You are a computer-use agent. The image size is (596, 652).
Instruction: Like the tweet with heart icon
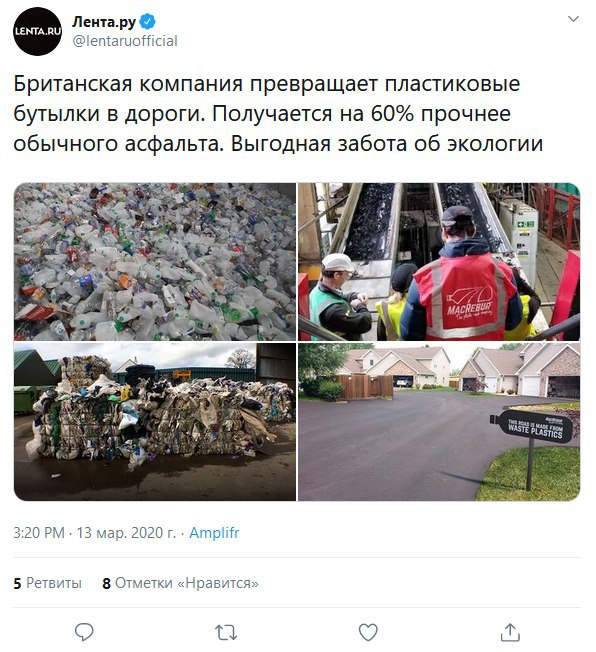[x=368, y=632]
